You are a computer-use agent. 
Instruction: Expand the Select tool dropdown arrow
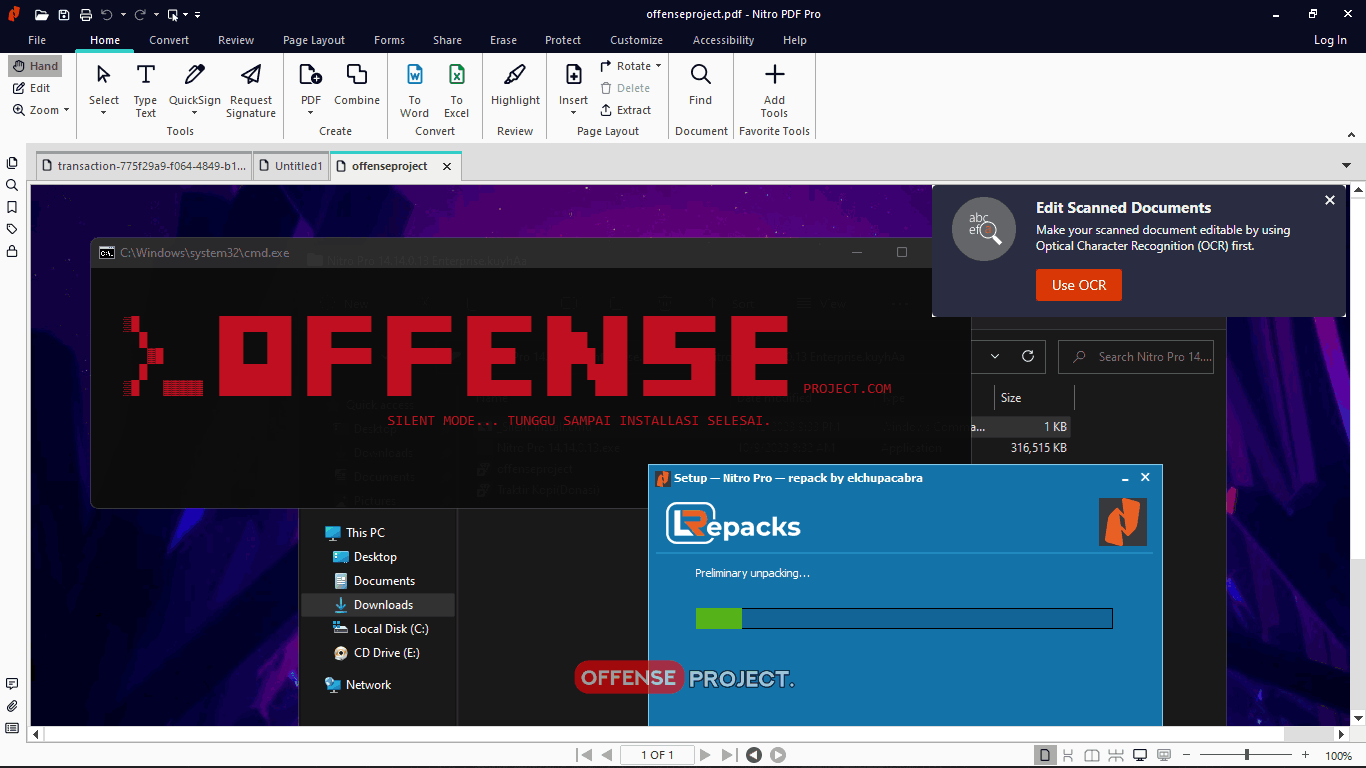point(103,113)
